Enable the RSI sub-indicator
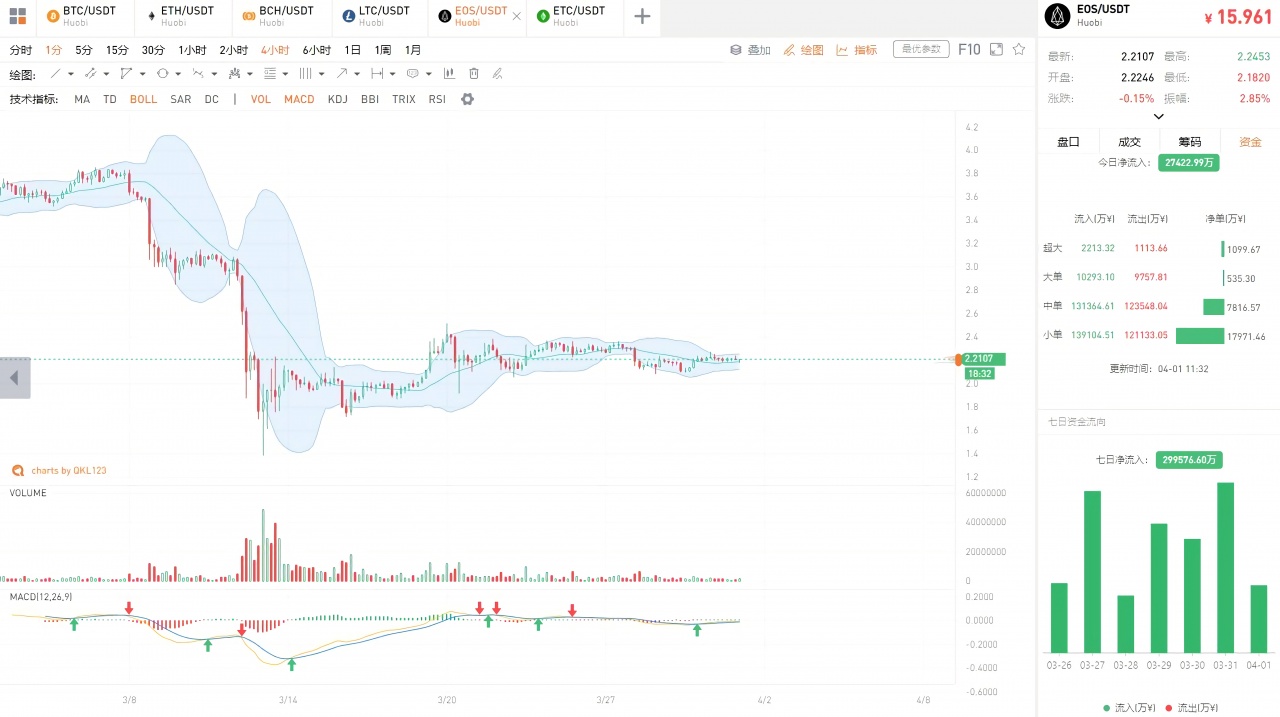 [x=437, y=99]
